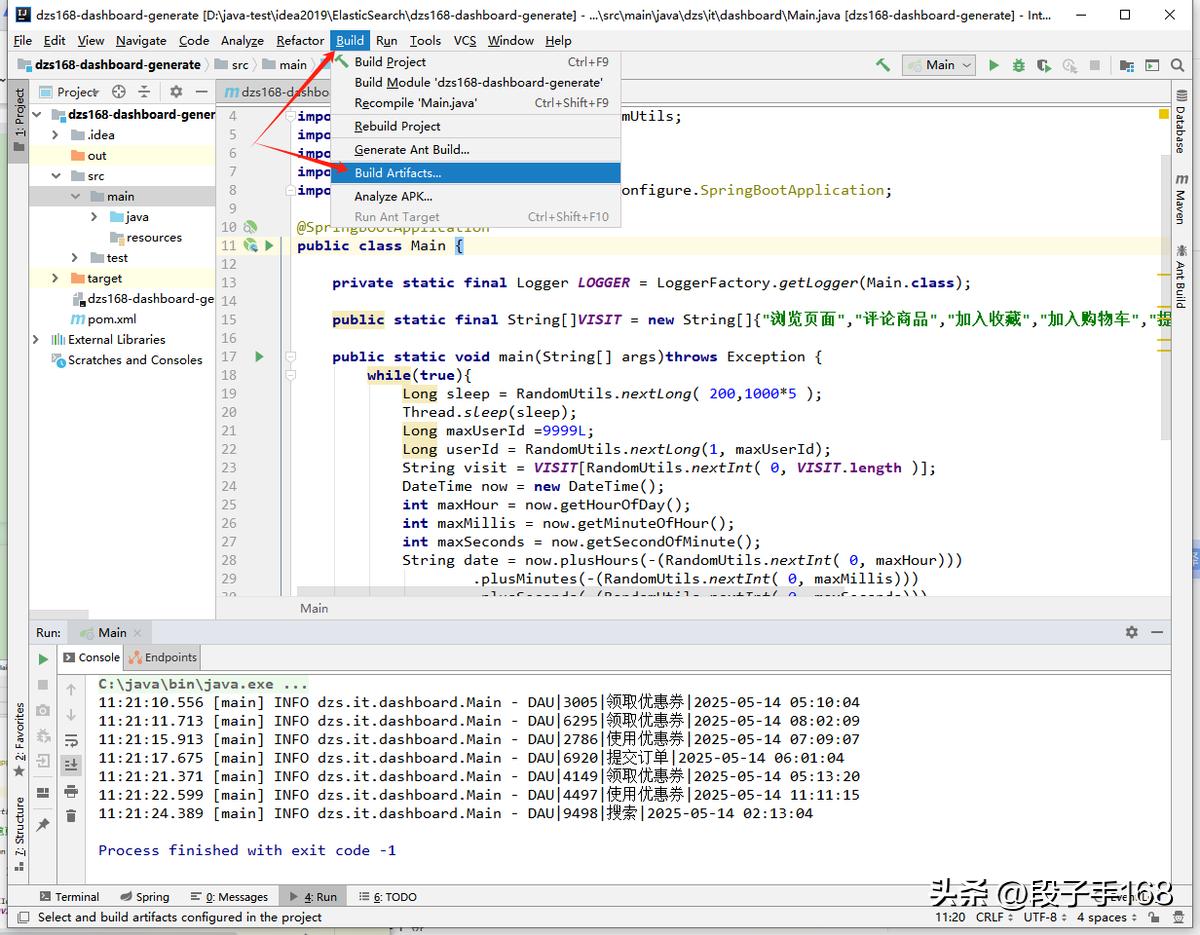Toggle the pin tab icon in the Run panel

coord(43,825)
